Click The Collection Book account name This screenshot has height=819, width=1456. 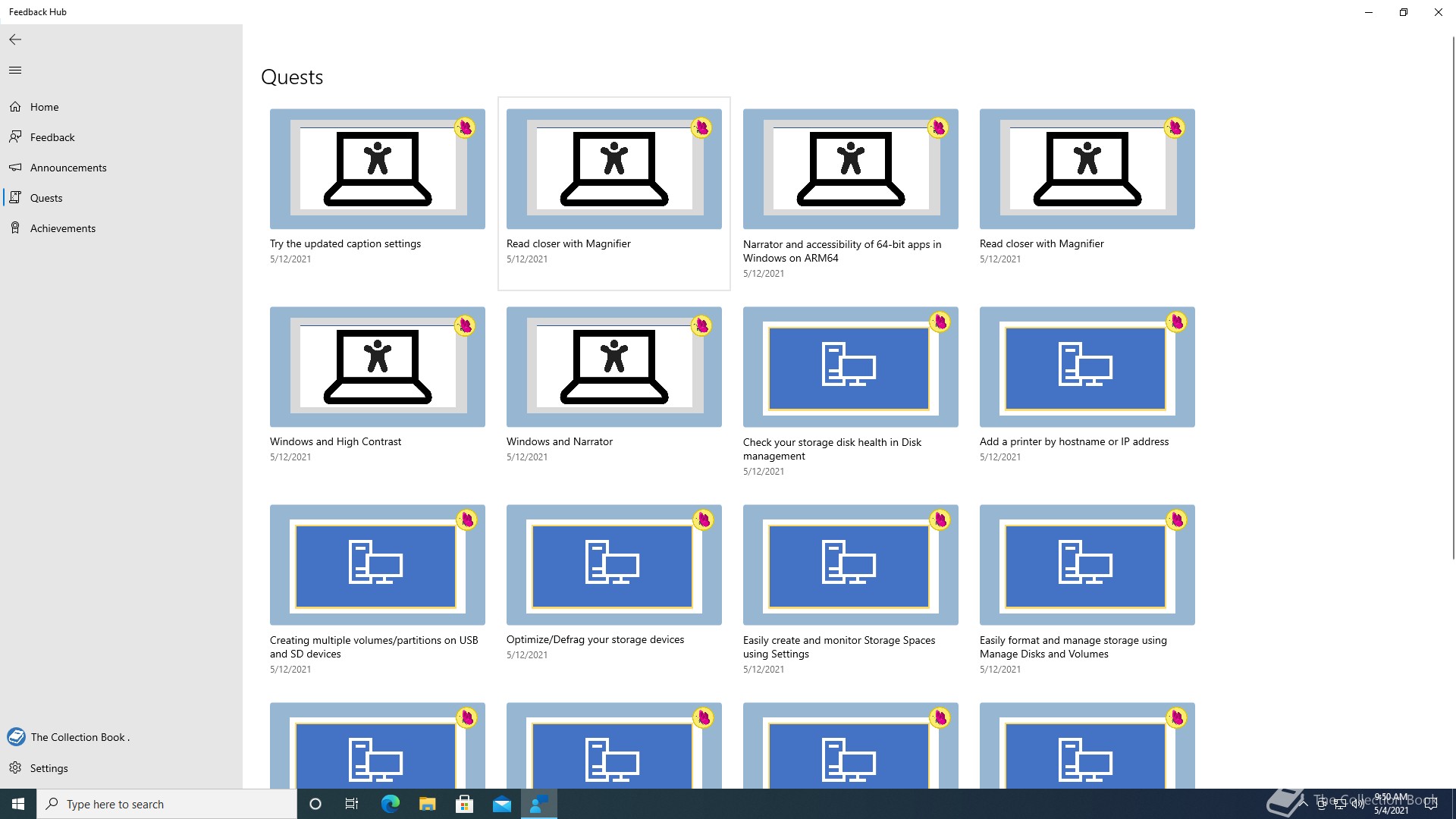pos(80,737)
